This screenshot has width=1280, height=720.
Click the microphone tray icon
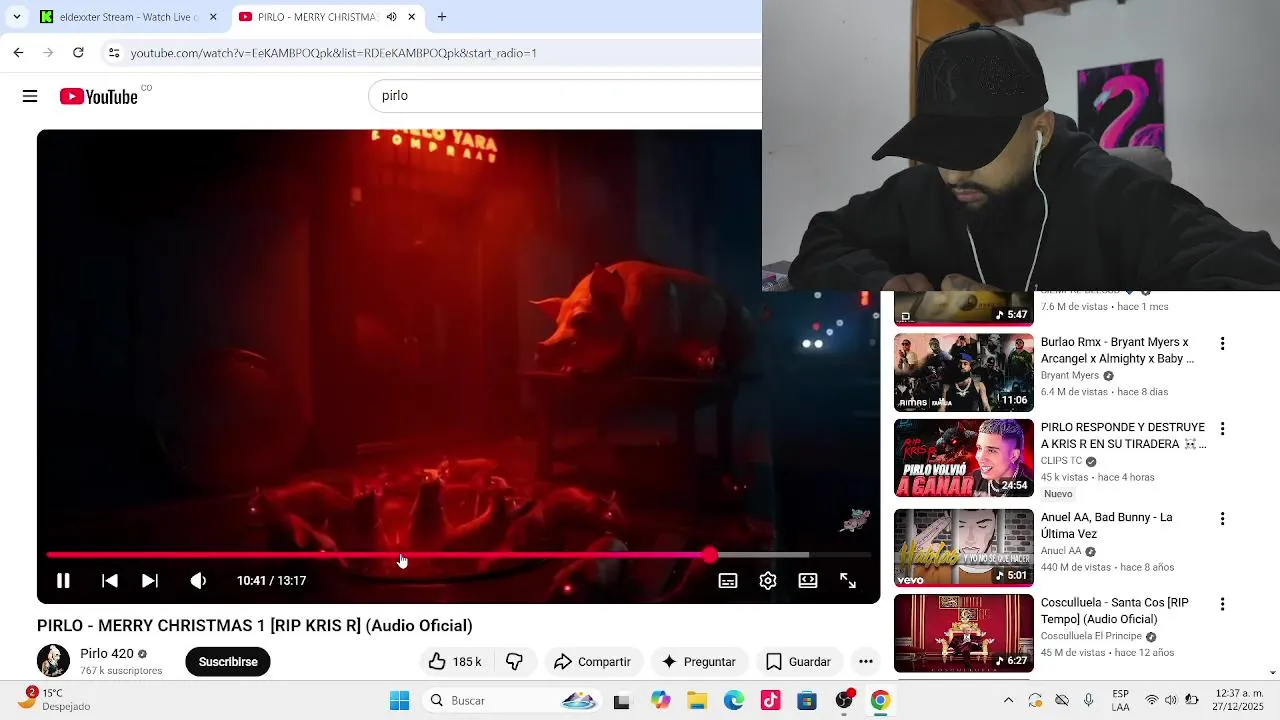1089,700
